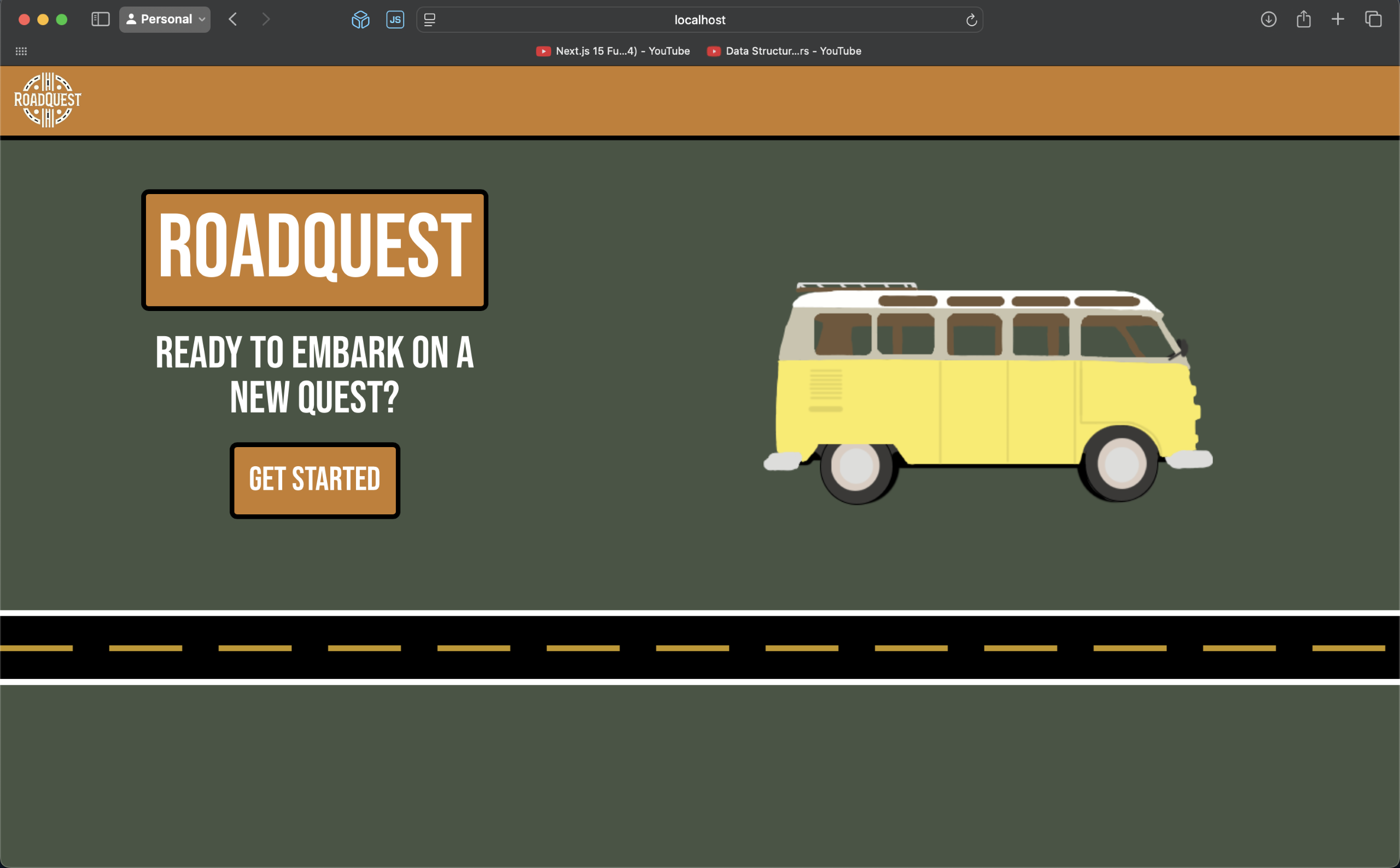Open the page reader menu icon

(429, 20)
